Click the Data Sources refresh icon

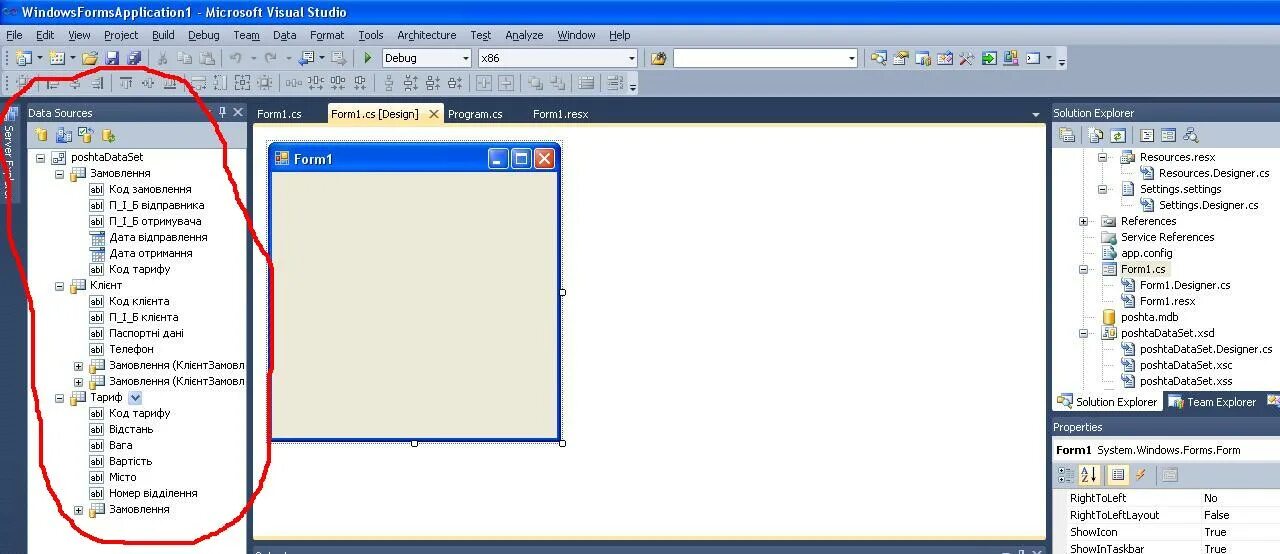tap(109, 135)
